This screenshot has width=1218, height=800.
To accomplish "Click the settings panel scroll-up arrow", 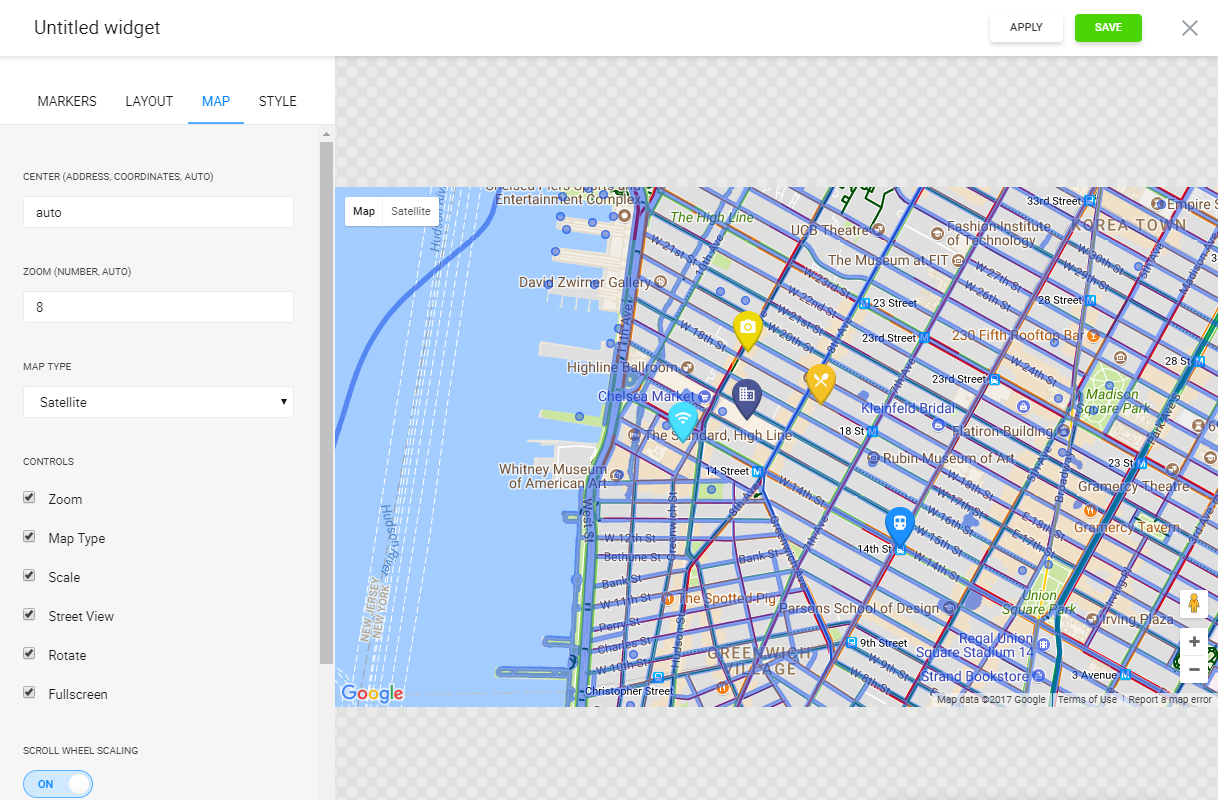I will [326, 133].
